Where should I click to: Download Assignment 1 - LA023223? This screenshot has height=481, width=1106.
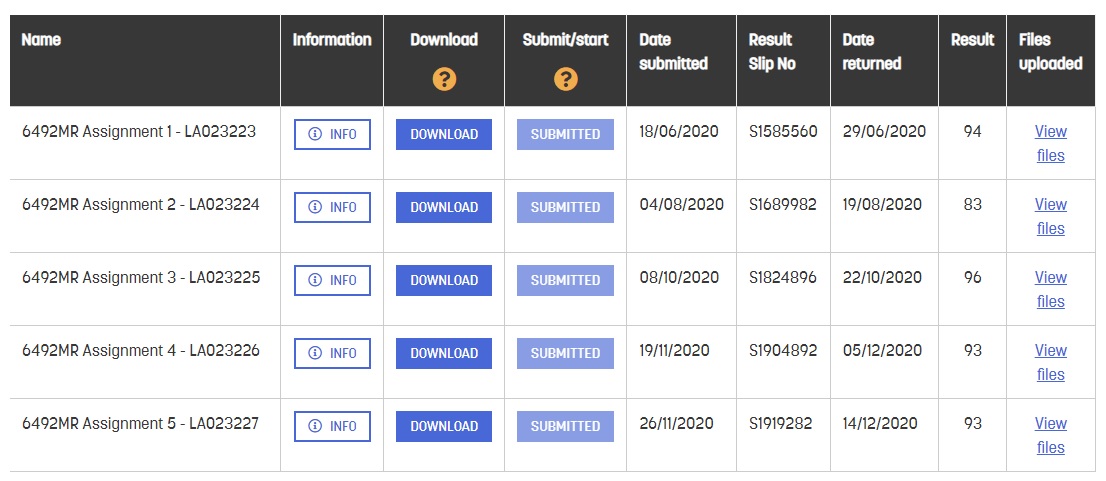coord(444,135)
